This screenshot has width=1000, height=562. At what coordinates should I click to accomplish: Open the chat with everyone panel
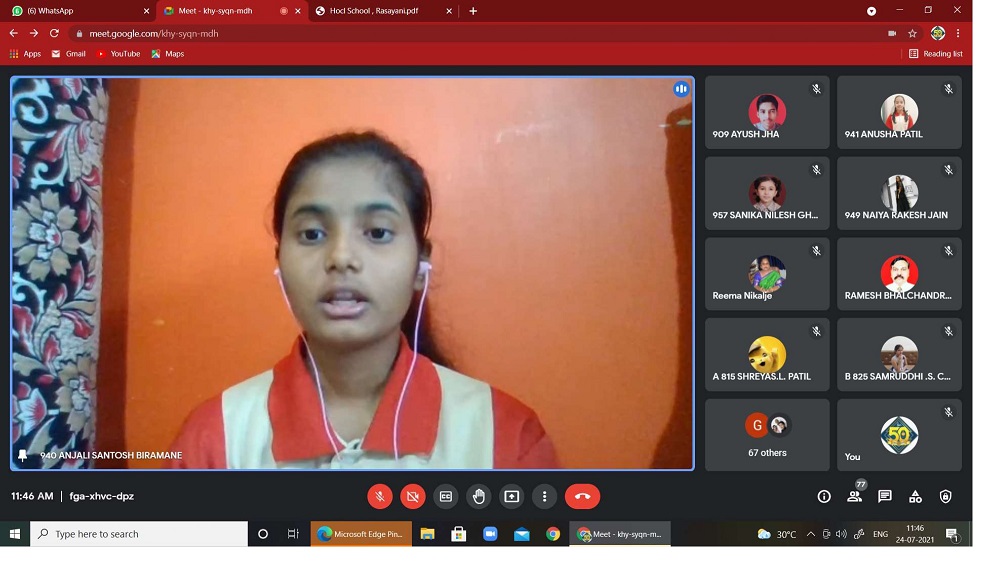point(885,496)
